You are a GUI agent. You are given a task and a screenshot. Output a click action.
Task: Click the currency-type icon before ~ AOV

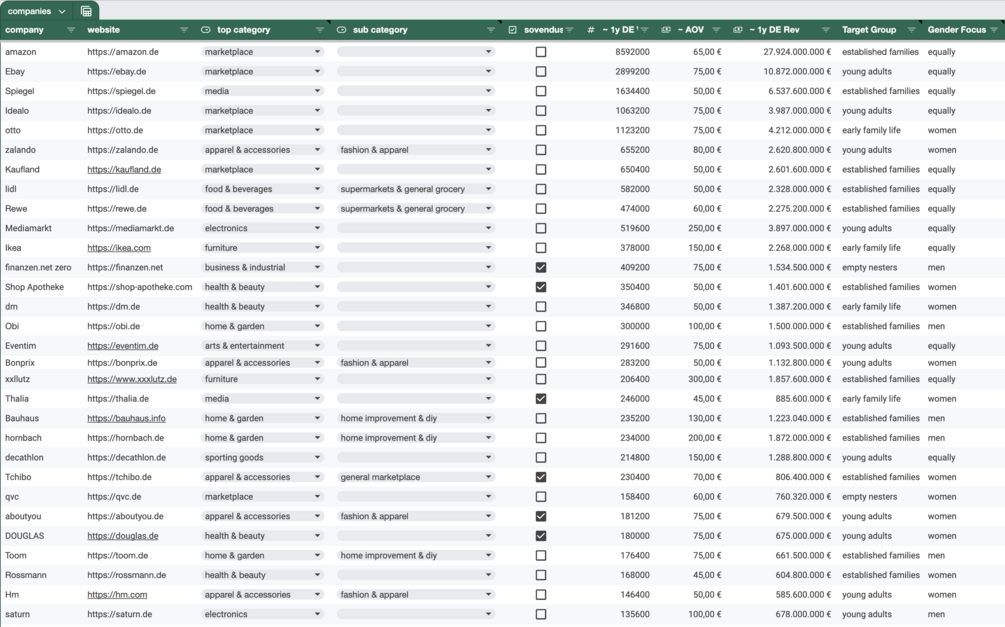point(666,30)
